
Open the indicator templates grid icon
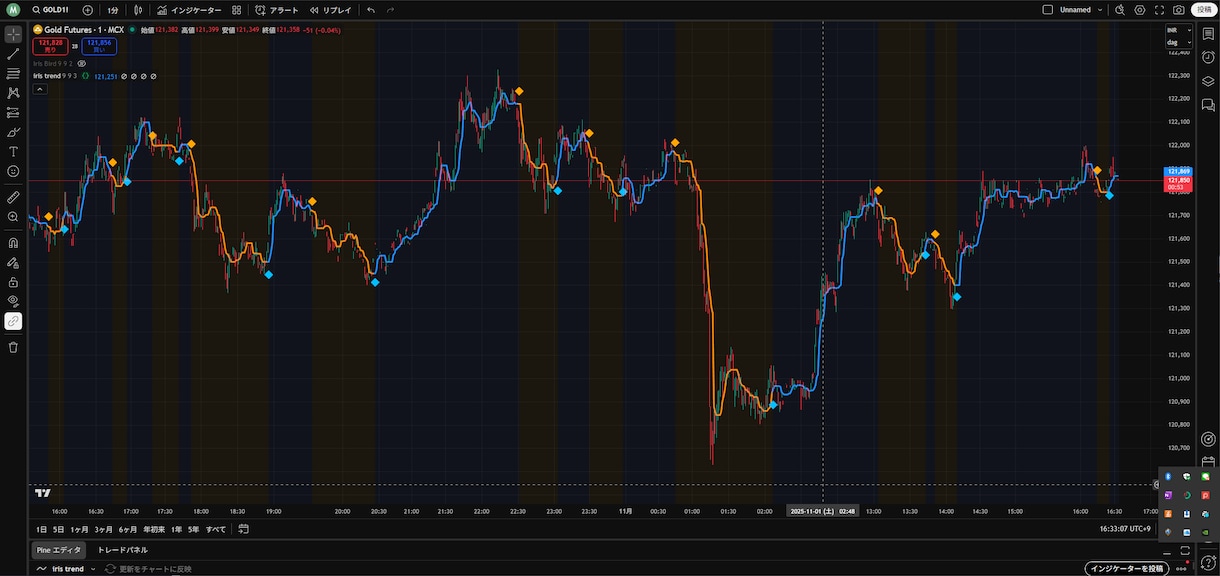[x=237, y=10]
